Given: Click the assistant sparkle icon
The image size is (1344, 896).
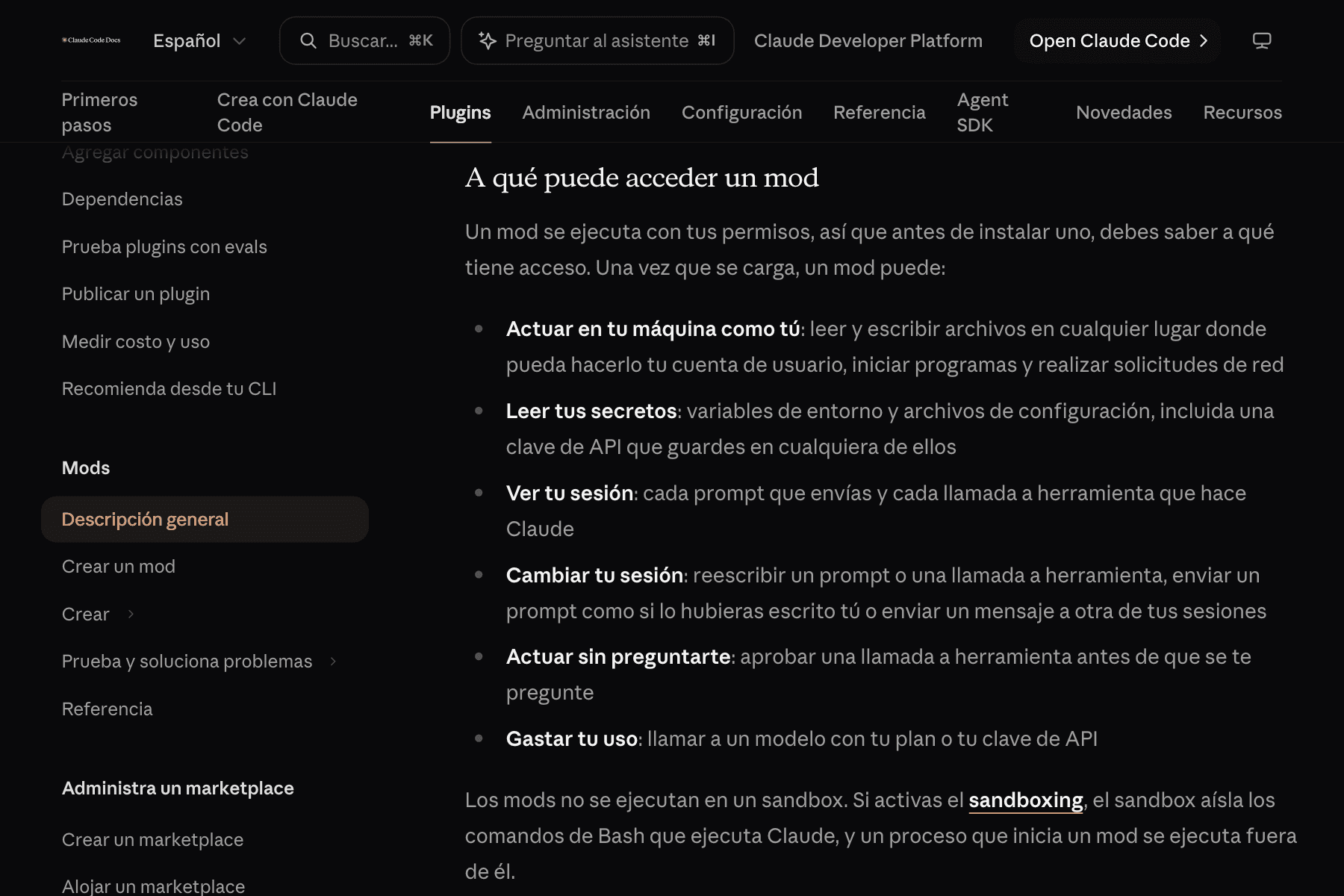Looking at the screenshot, I should pos(488,41).
